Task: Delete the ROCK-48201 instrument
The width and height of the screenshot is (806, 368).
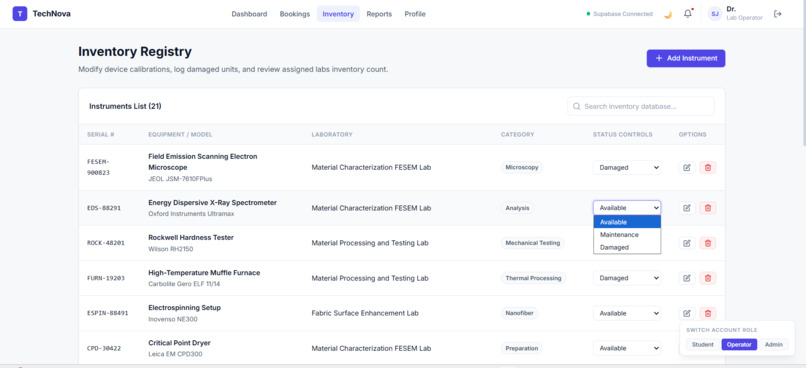Action: 708,243
